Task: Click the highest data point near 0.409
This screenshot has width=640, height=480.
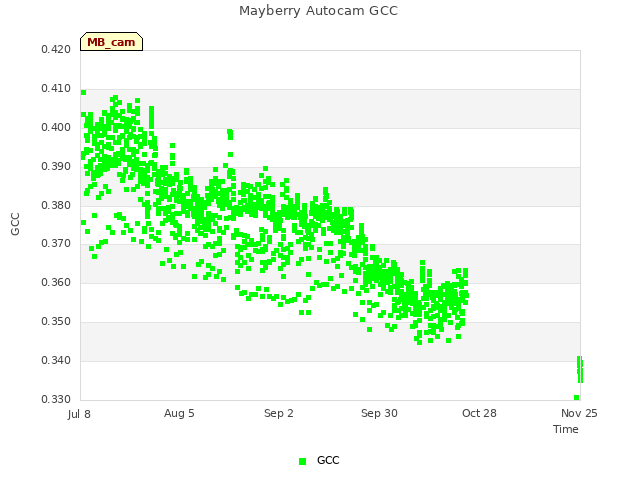Action: tap(83, 93)
